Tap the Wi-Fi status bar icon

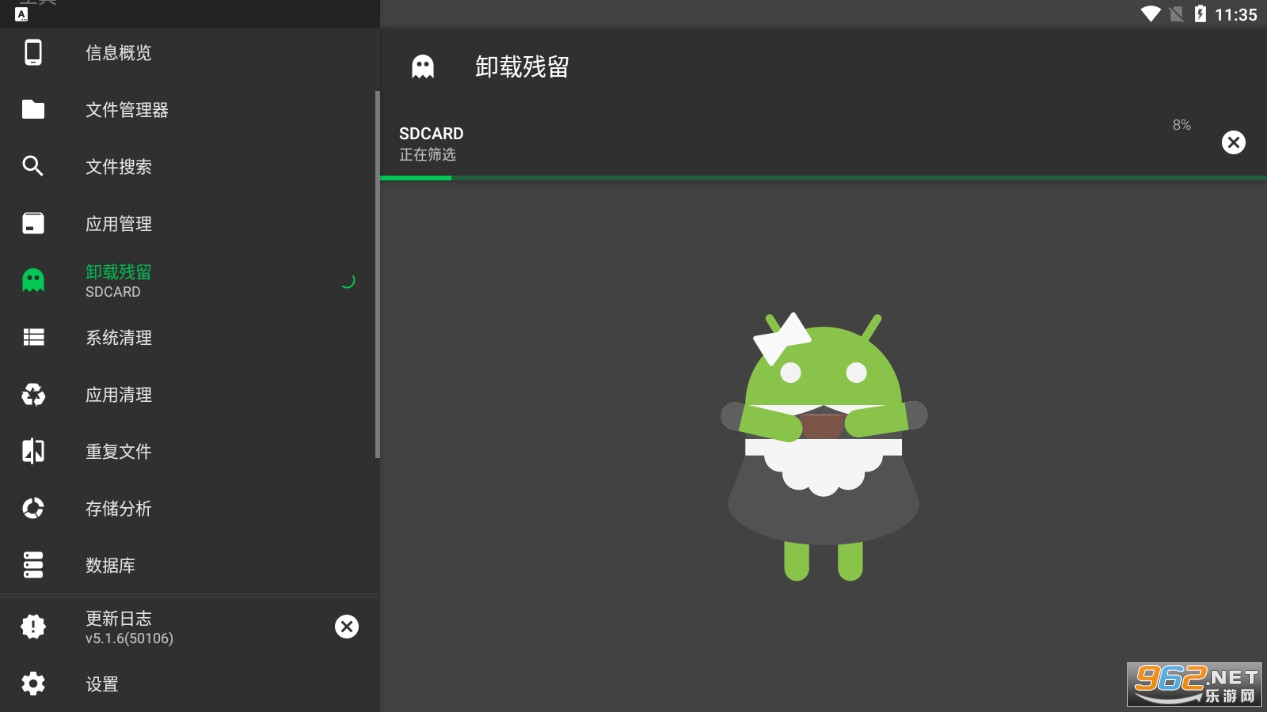(1151, 14)
